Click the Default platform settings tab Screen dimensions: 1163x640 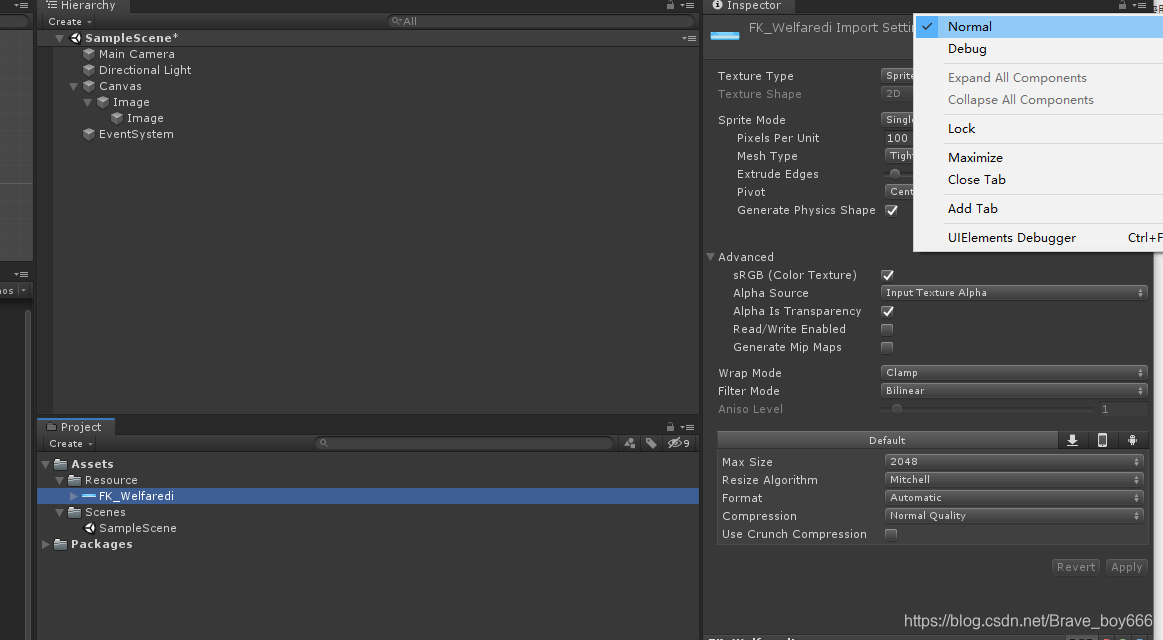coord(887,441)
